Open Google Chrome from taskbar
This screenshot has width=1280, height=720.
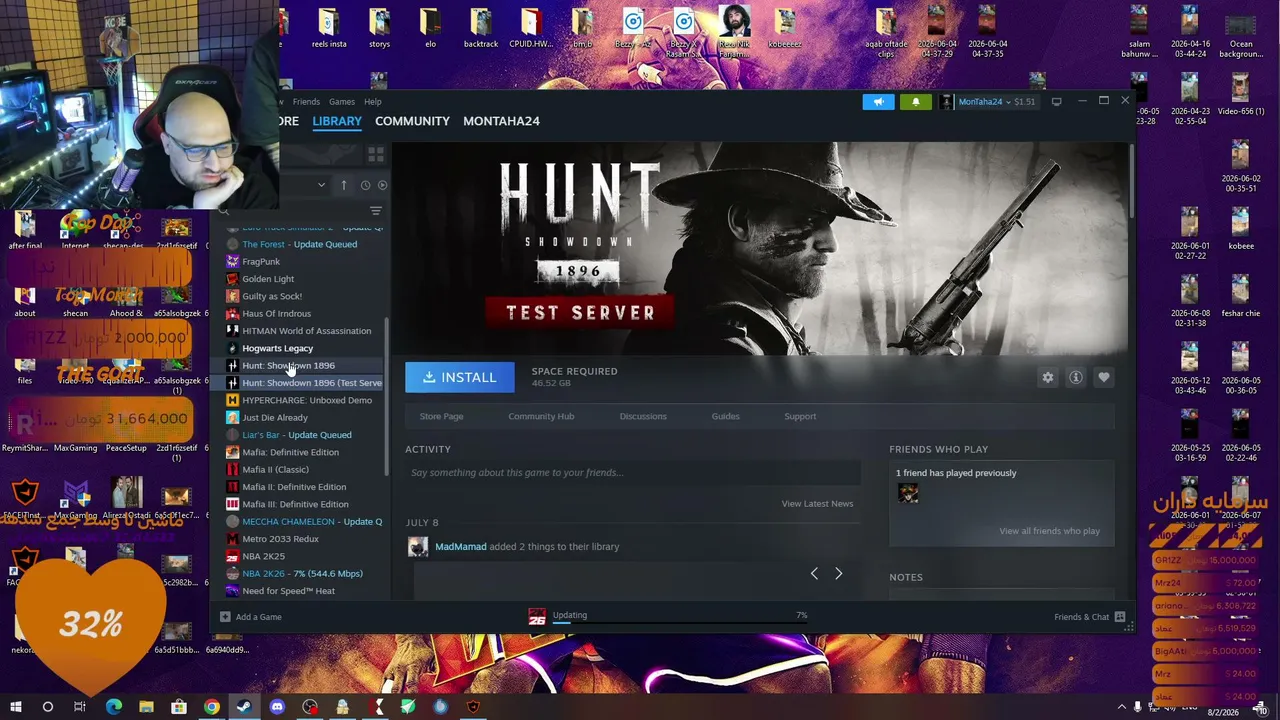[211, 708]
